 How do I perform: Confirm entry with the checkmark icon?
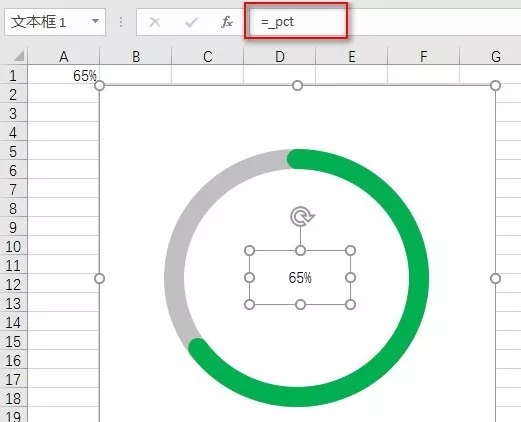pos(191,22)
